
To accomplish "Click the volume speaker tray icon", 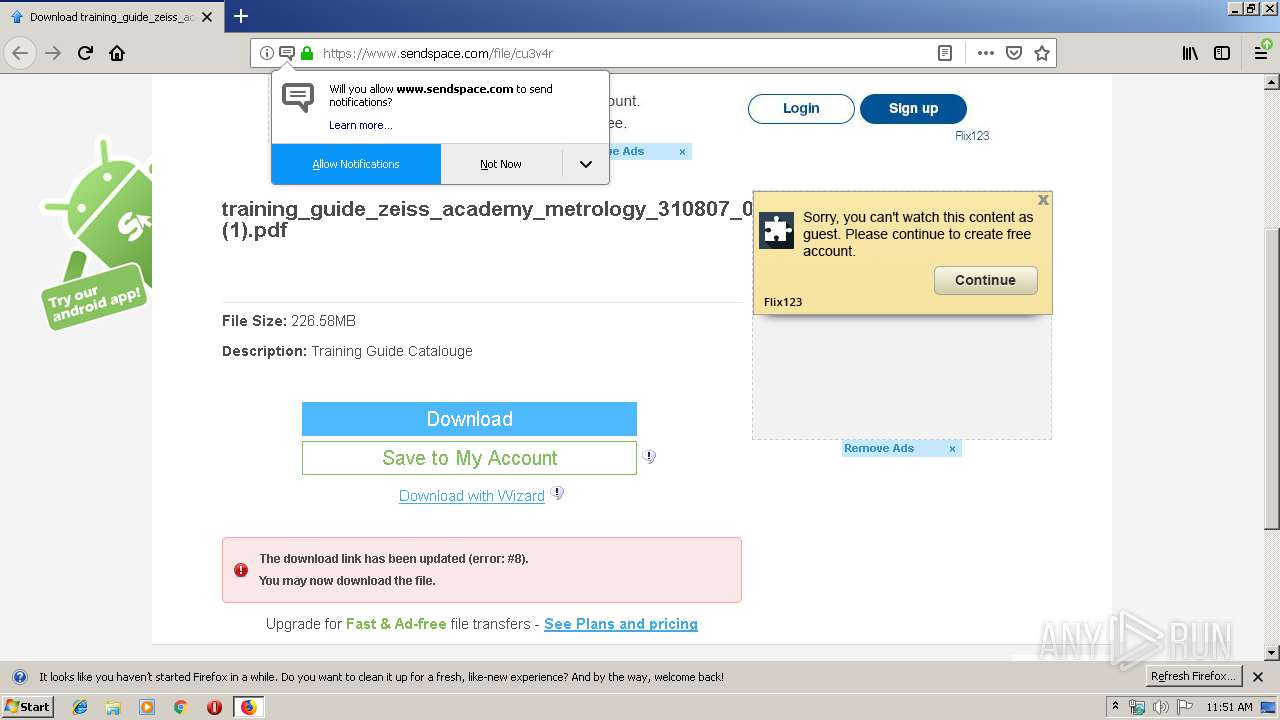I will tap(1161, 707).
